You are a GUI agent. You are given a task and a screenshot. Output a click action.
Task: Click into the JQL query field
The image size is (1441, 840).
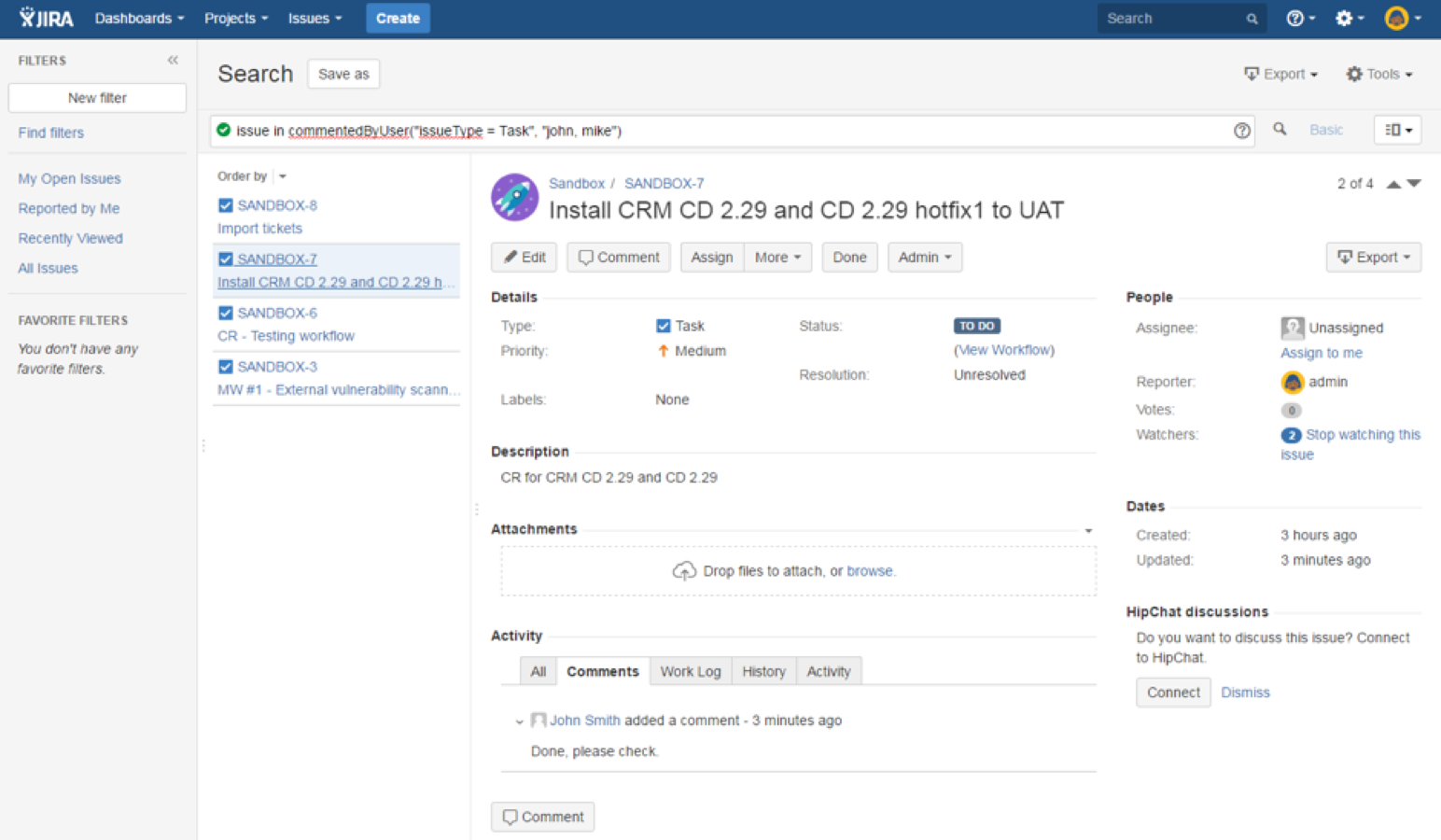(733, 131)
